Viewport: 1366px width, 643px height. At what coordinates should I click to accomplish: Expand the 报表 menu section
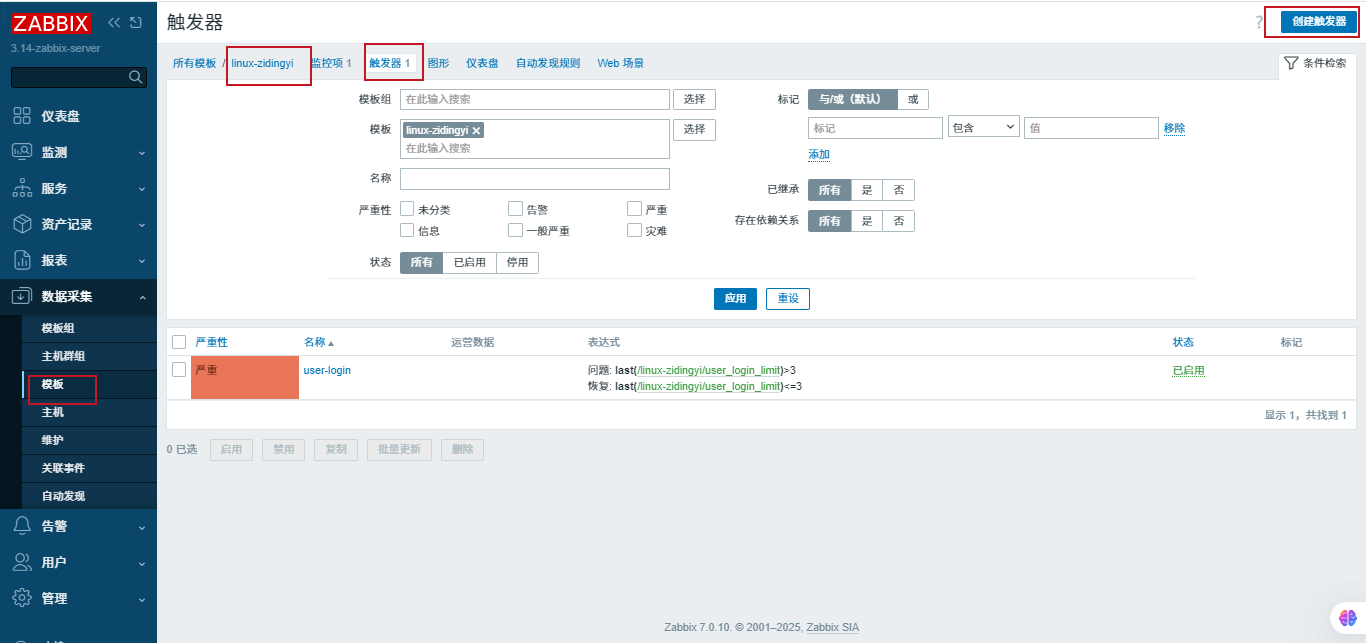pyautogui.click(x=142, y=261)
